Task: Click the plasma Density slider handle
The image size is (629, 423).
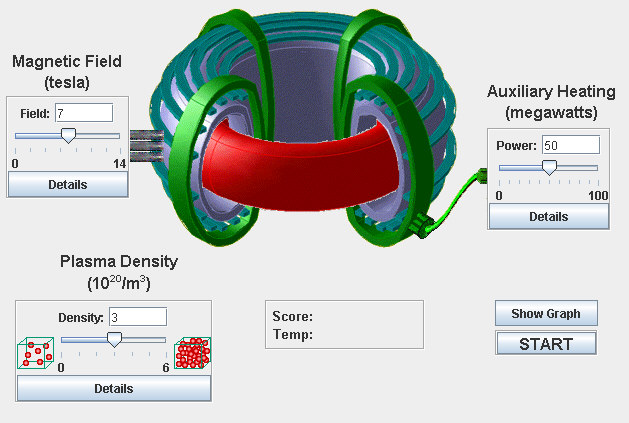Action: (x=114, y=340)
